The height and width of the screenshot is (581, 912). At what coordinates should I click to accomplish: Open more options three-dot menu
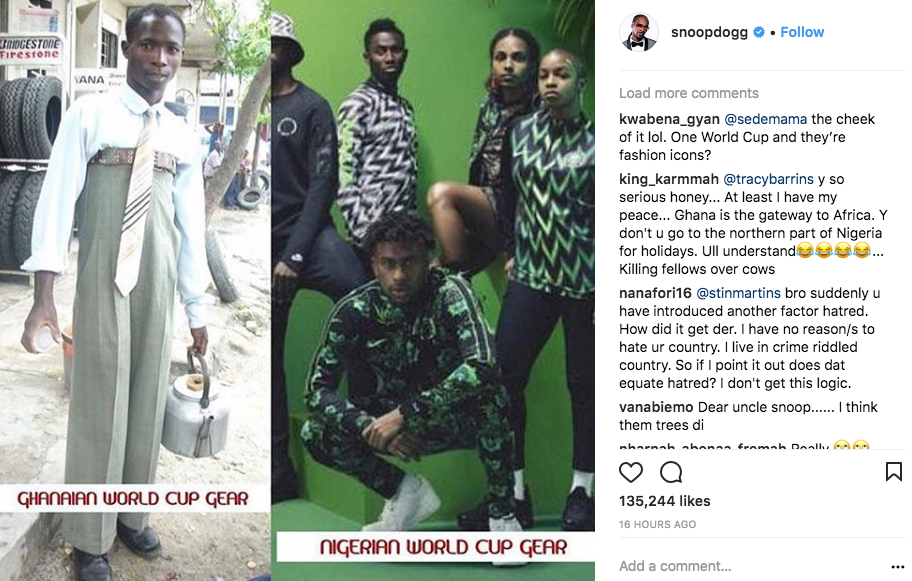pos(897,566)
